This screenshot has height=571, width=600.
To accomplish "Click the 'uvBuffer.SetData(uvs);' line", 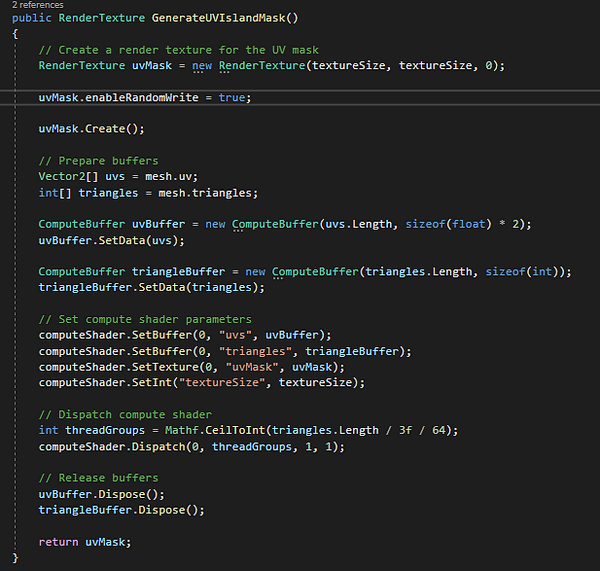I will pos(111,240).
